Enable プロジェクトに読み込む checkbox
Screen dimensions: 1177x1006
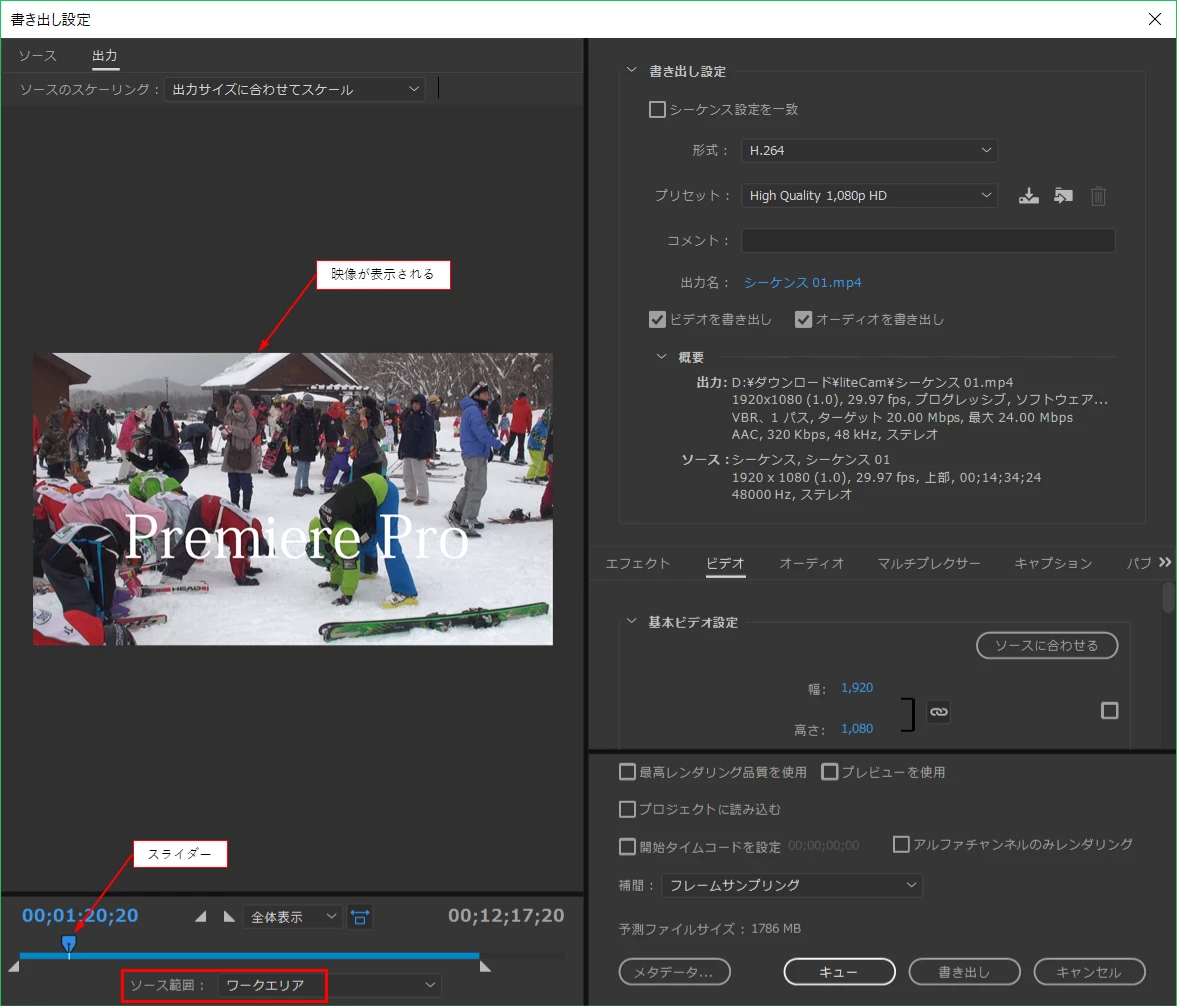(x=627, y=809)
